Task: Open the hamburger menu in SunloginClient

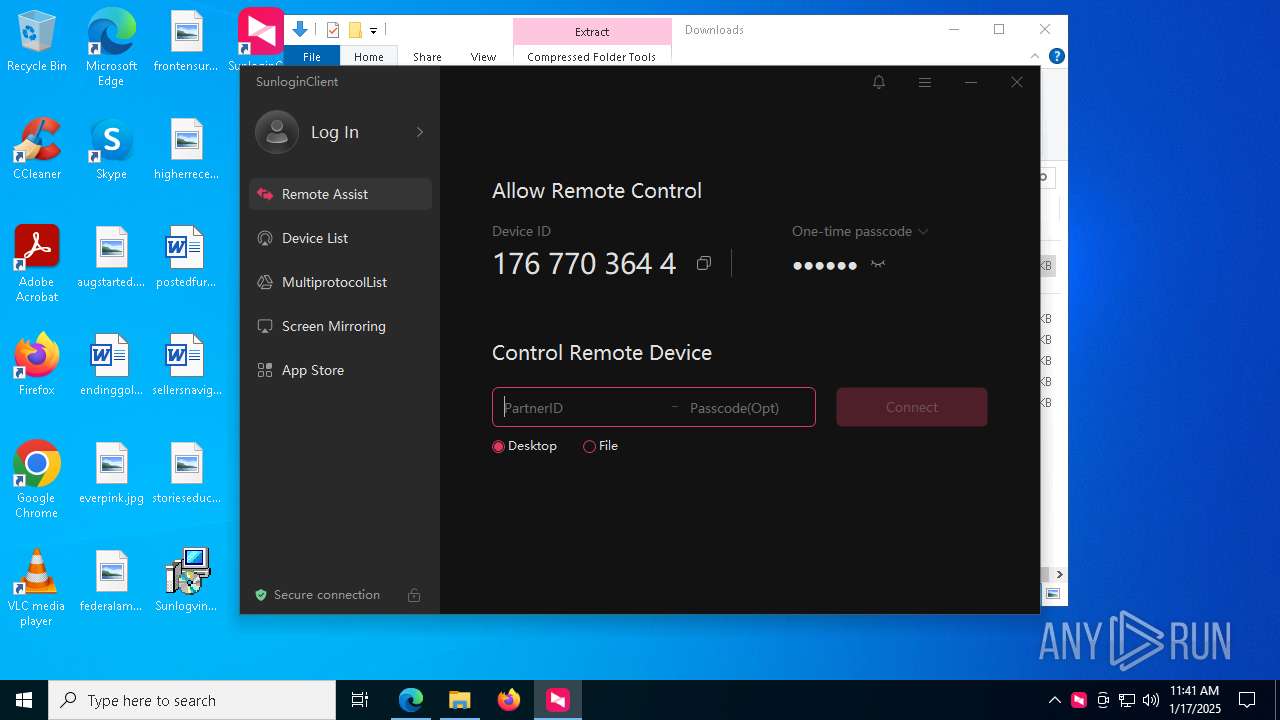Action: pos(925,82)
